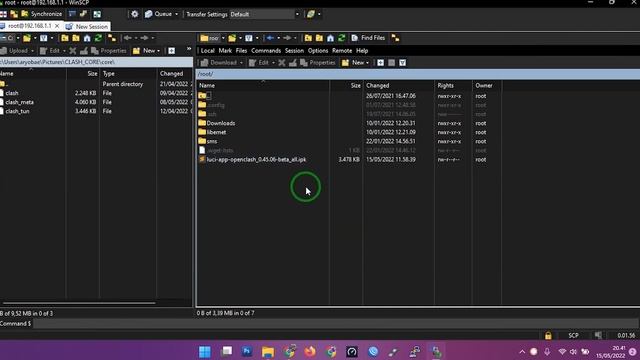Click the local panel Back arrow

pos(127,38)
